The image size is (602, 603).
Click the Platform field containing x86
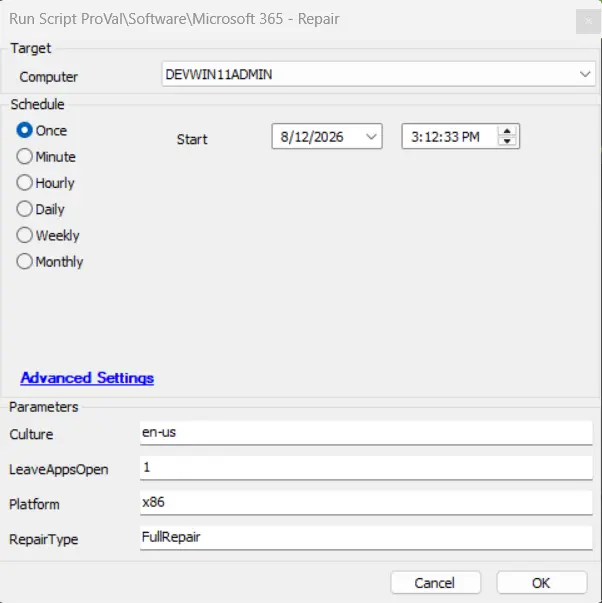pos(366,503)
